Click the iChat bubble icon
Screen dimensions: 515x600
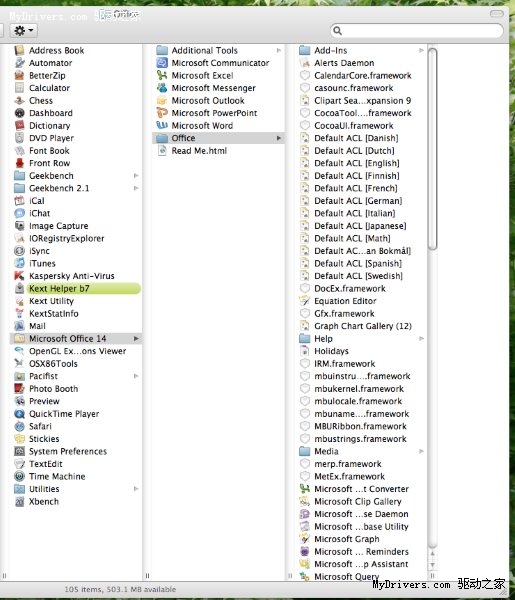coord(19,213)
